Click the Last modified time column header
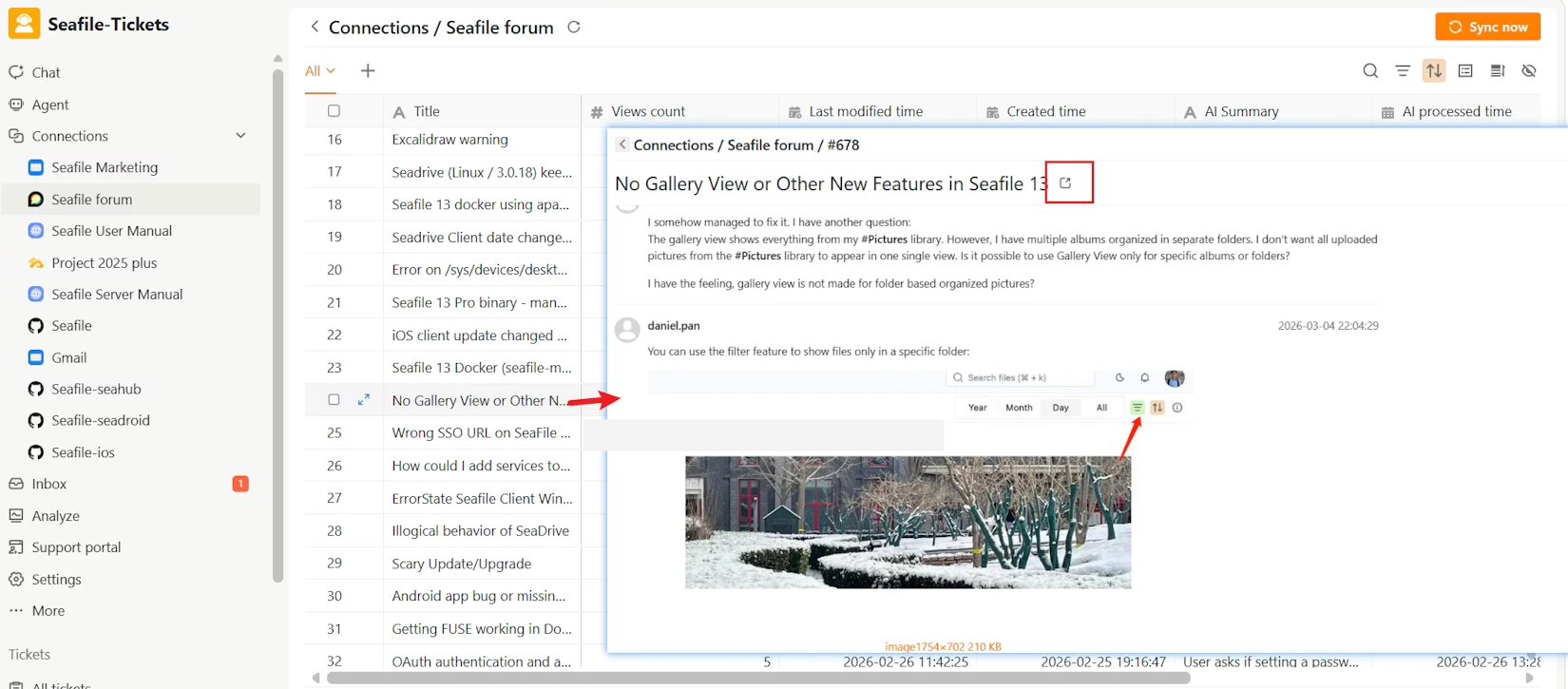The image size is (1568, 689). click(x=877, y=111)
